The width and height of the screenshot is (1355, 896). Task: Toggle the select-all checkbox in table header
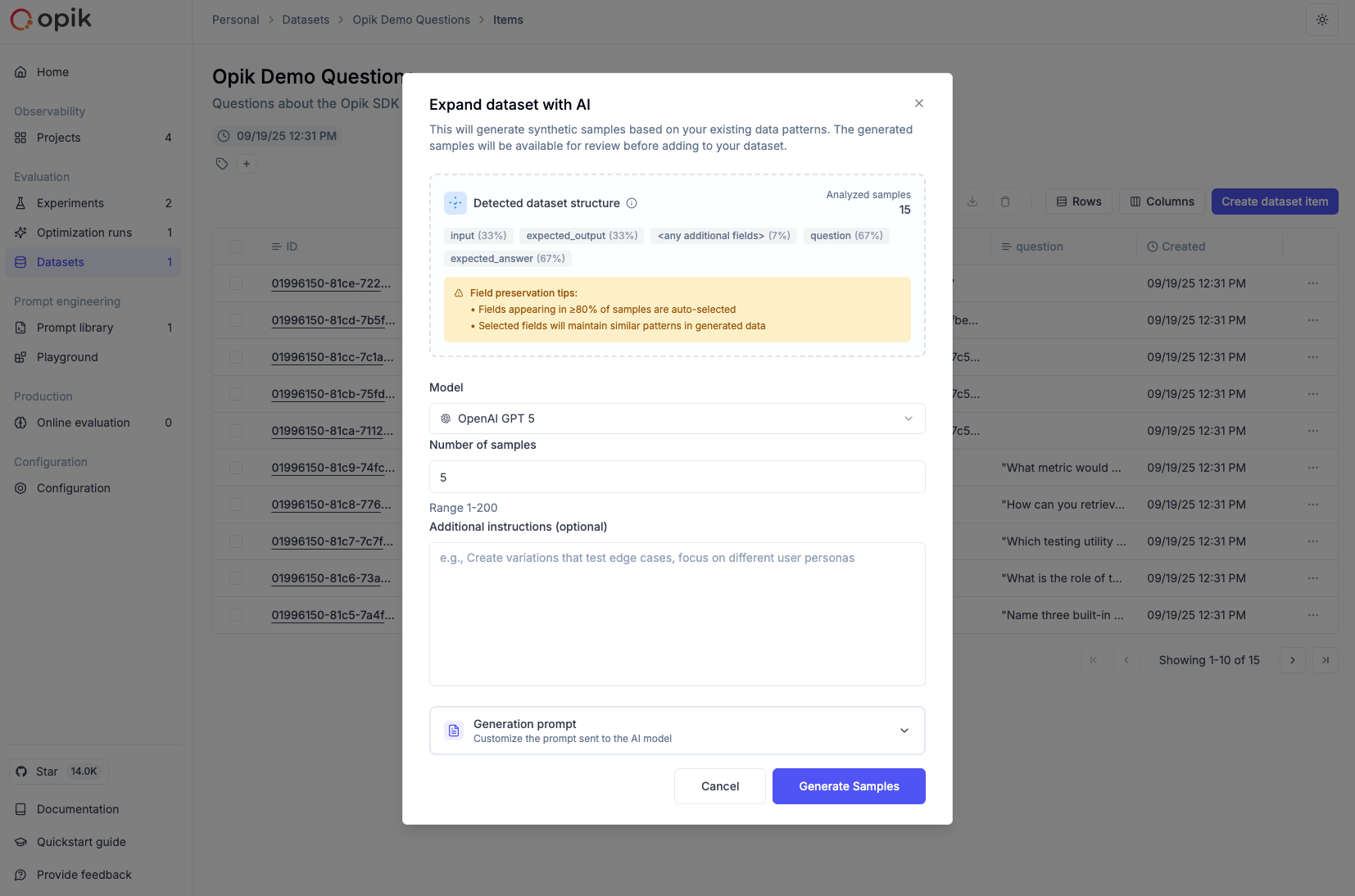[236, 247]
